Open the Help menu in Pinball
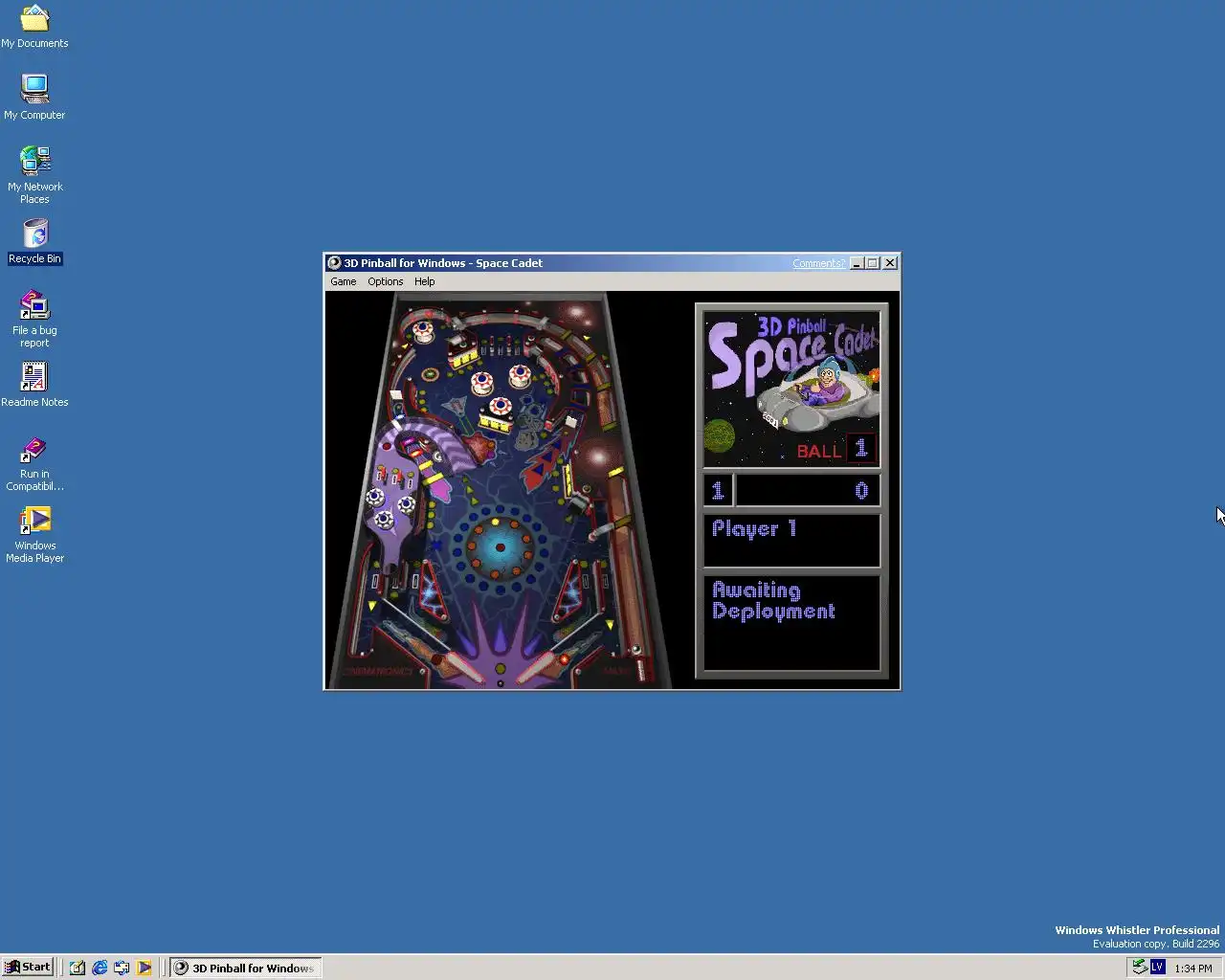This screenshot has width=1225, height=980. pos(424,281)
